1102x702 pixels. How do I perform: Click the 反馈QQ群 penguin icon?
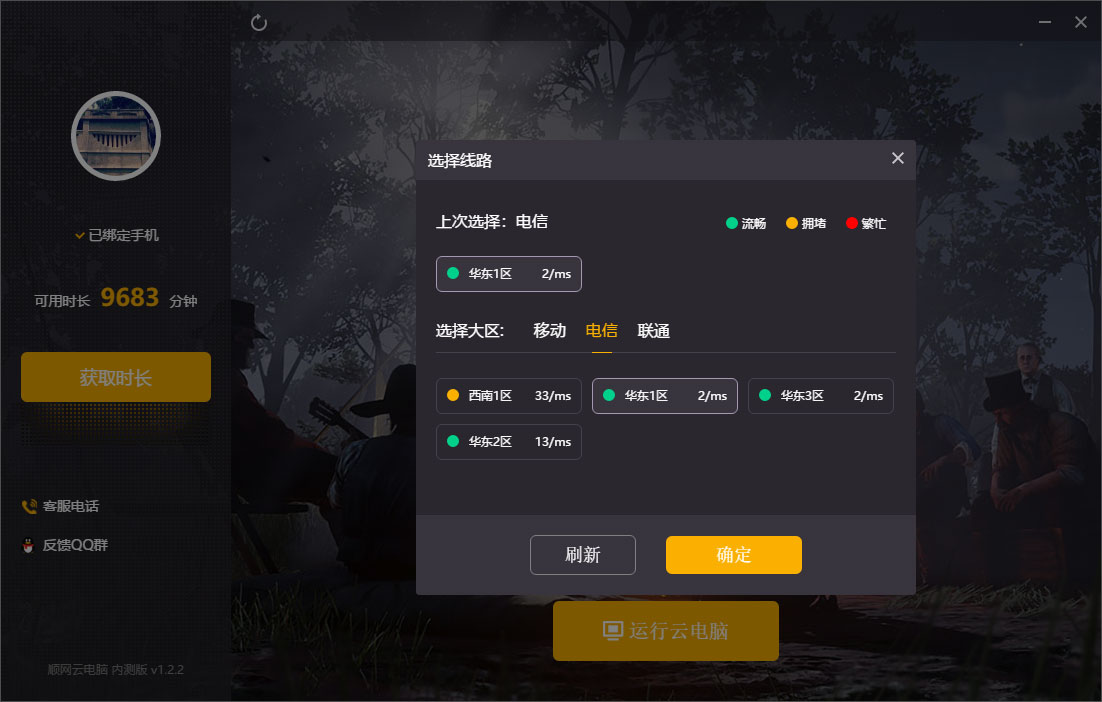pos(28,545)
